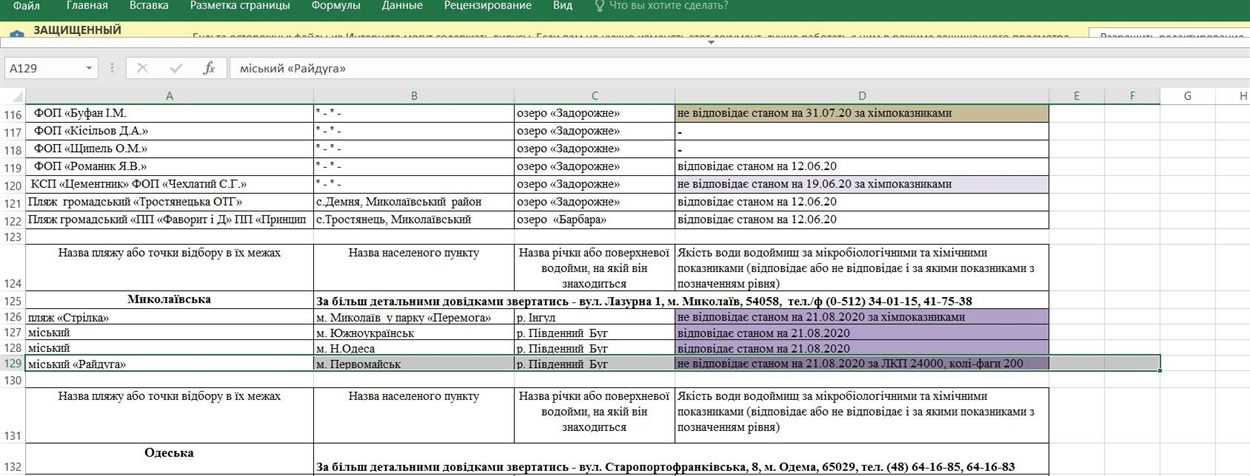Select column B header
Viewport: 1250px width, 476px height.
[413, 96]
